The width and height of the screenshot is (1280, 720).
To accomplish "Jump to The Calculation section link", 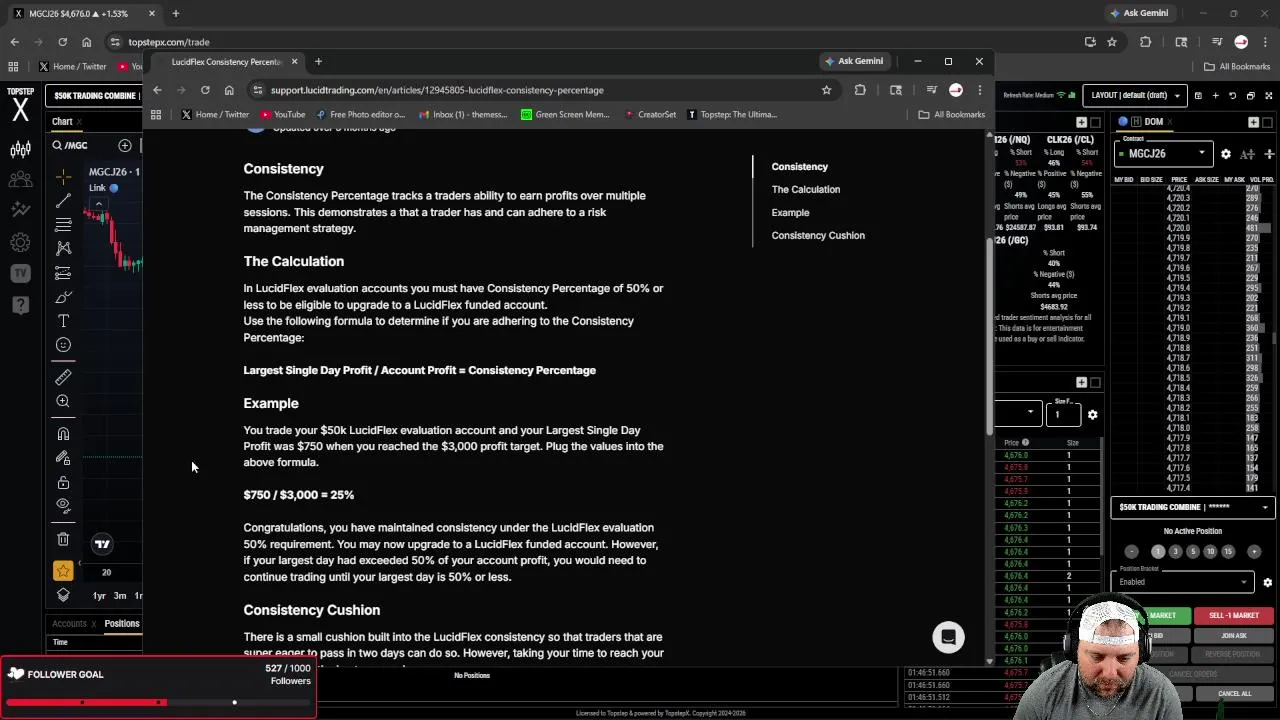I will pyautogui.click(x=806, y=189).
